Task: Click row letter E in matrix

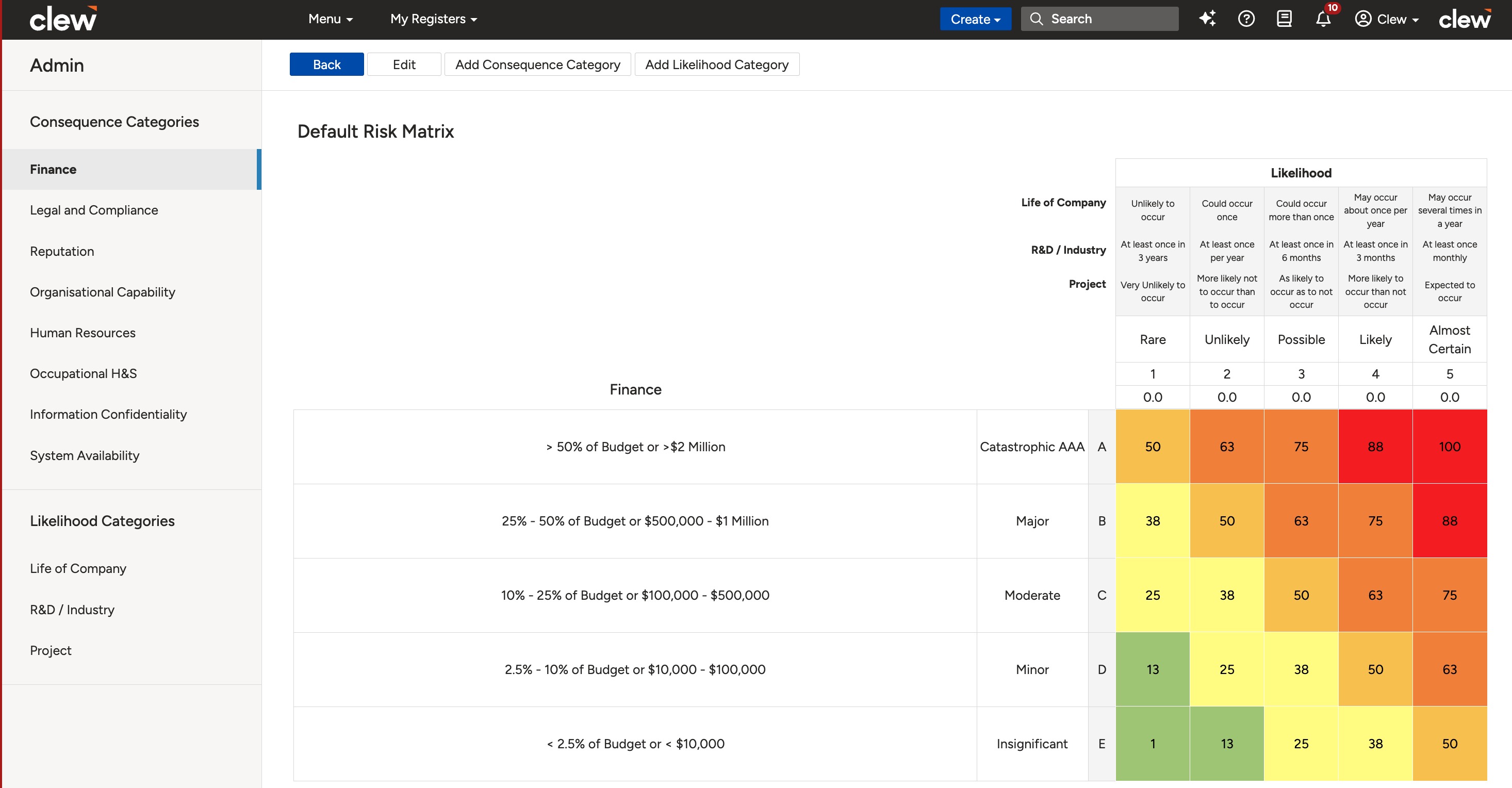Action: point(1102,744)
